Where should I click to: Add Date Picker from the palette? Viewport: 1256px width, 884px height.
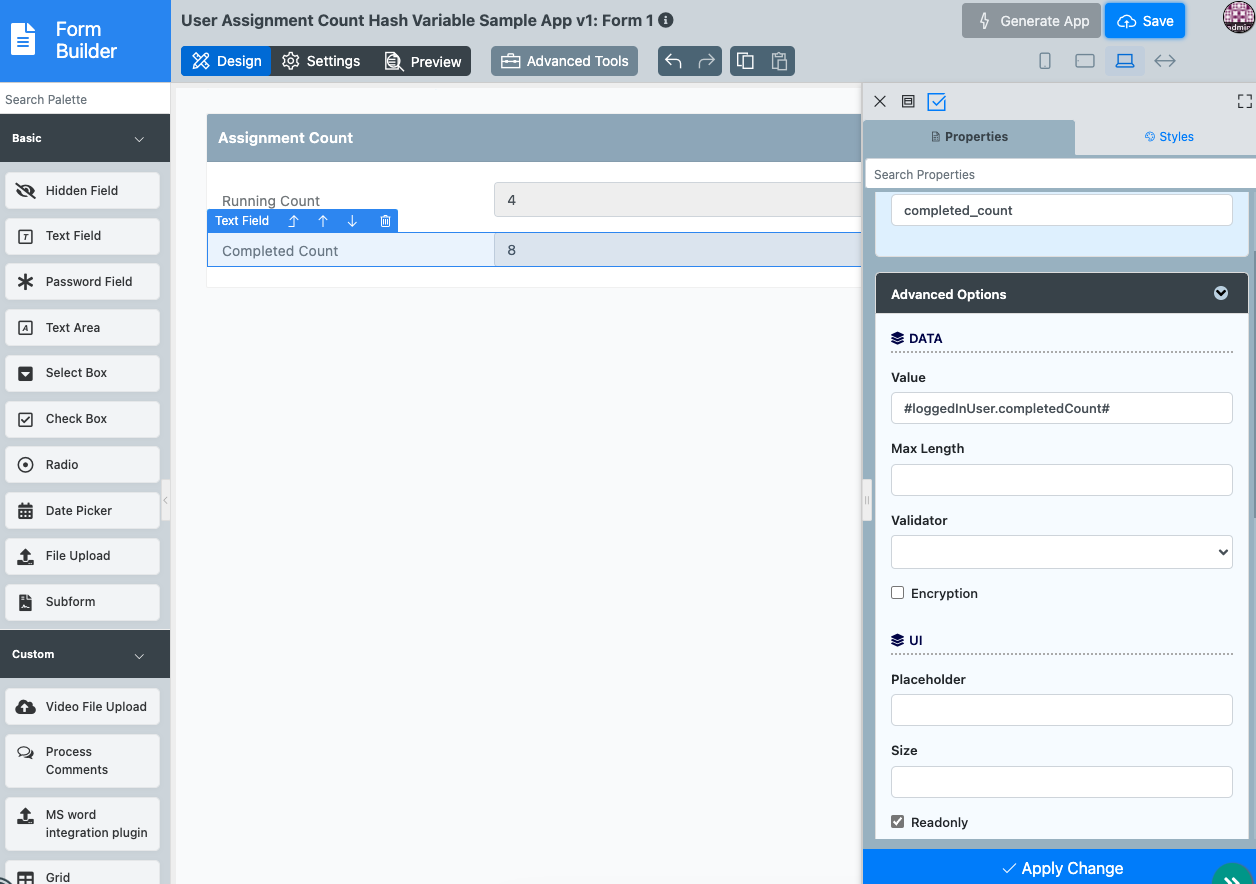(82, 510)
